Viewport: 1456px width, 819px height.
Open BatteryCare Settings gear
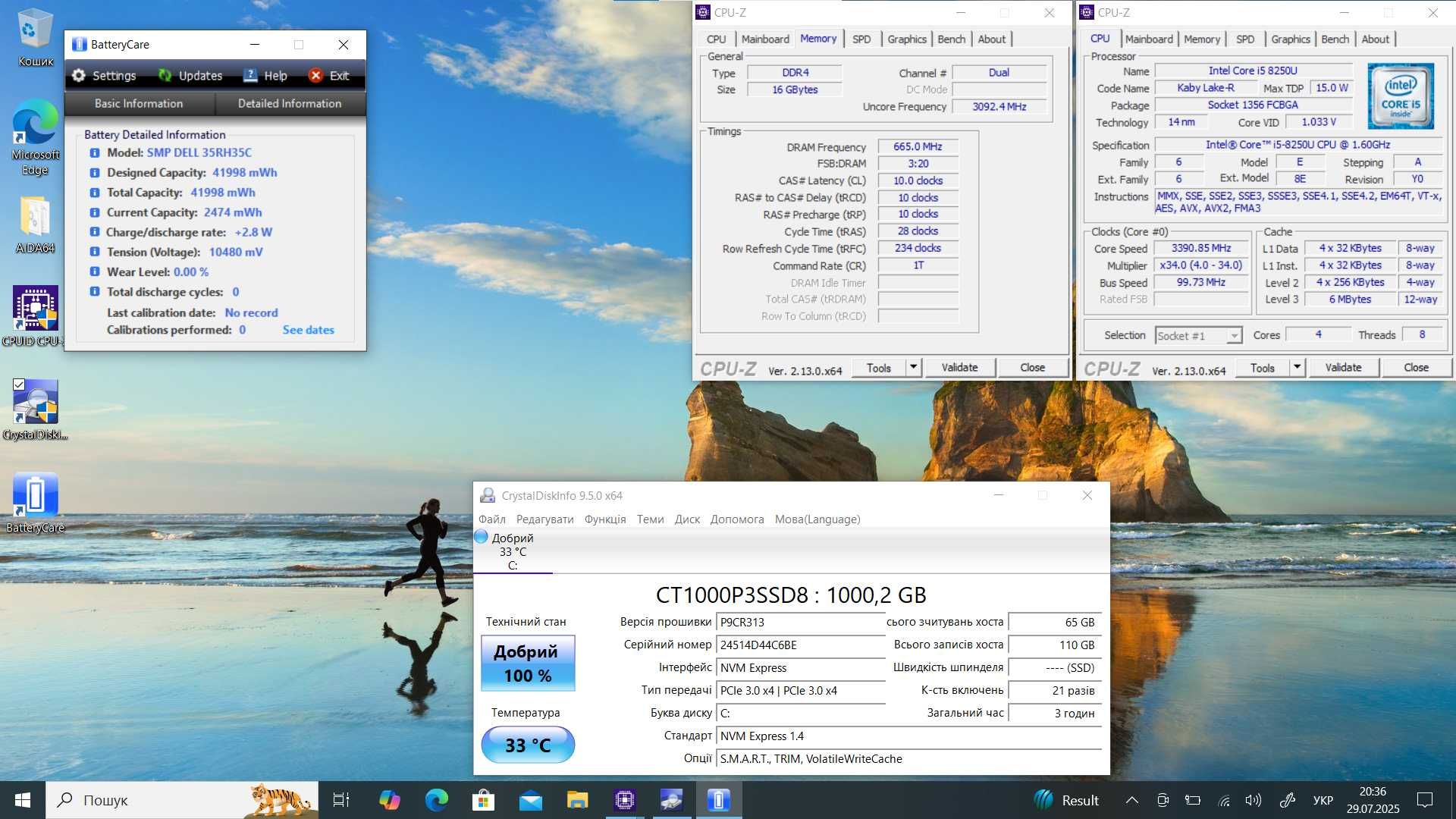[104, 75]
